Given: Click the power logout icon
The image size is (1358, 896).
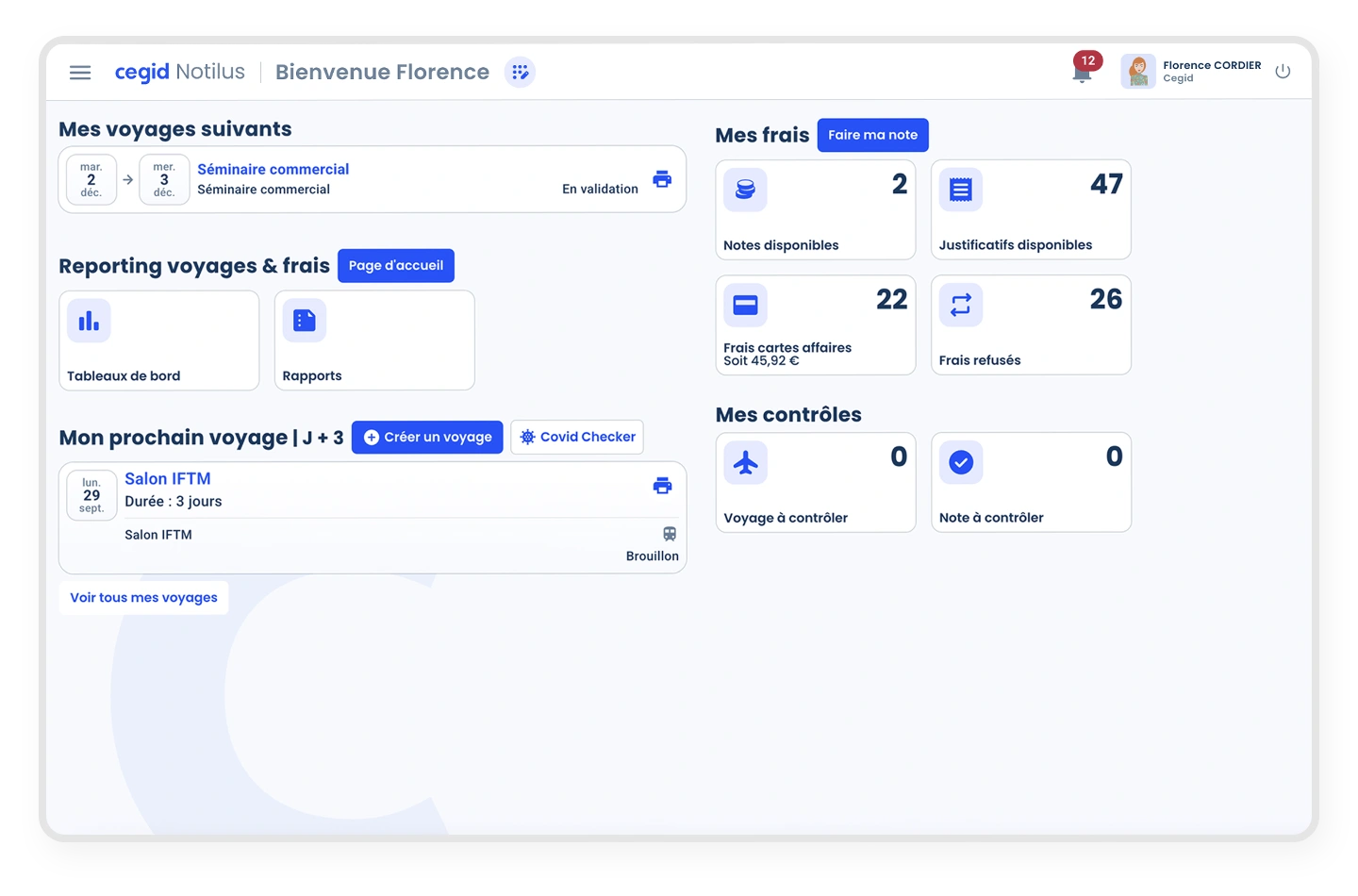Looking at the screenshot, I should 1283,72.
